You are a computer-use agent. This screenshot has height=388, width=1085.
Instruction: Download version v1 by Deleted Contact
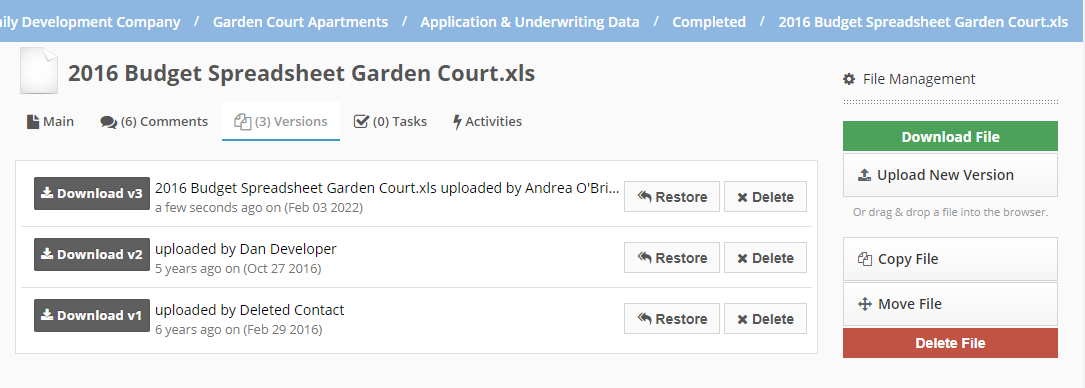pyautogui.click(x=92, y=315)
